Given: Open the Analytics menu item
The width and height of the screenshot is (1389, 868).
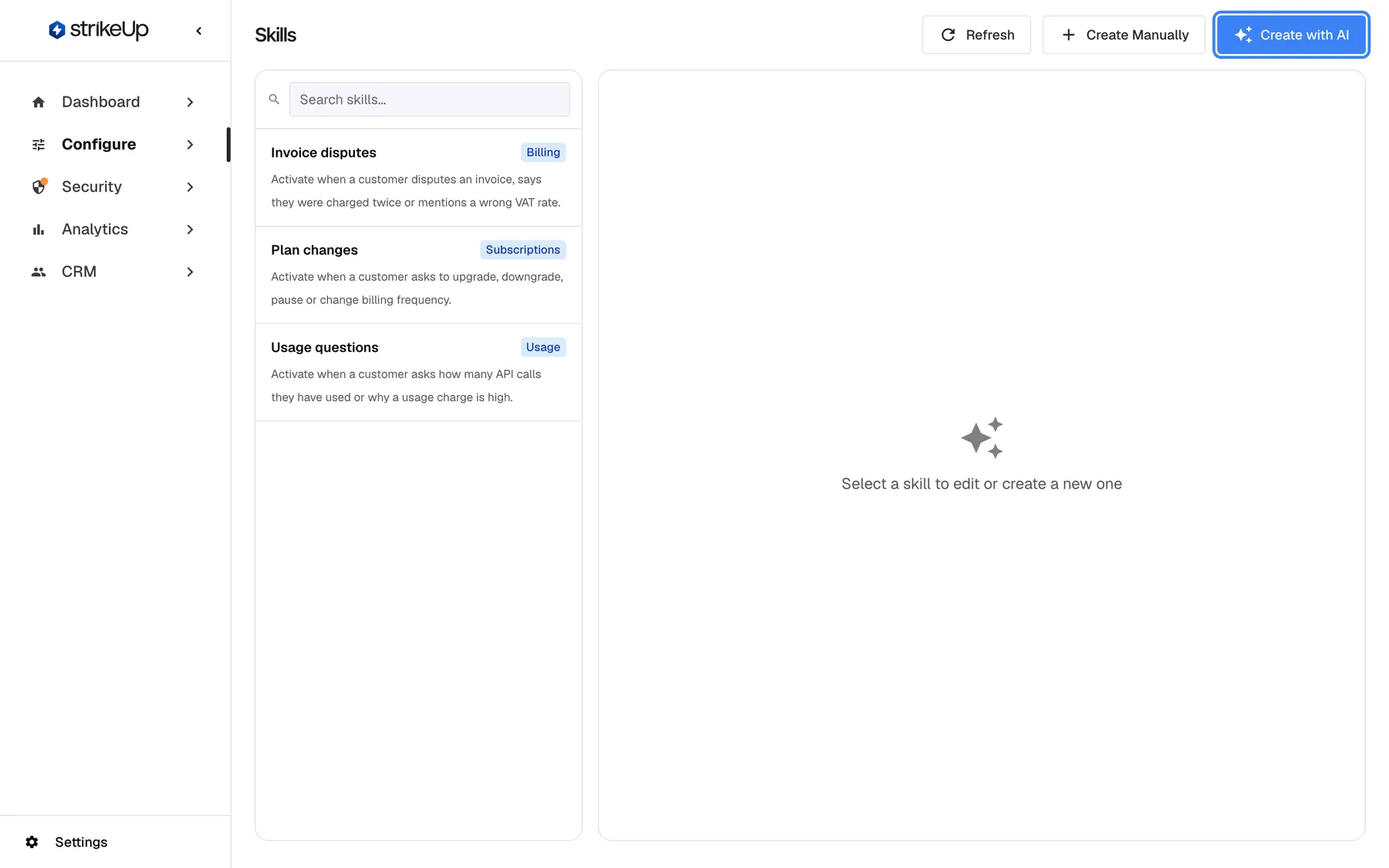Looking at the screenshot, I should coord(113,229).
